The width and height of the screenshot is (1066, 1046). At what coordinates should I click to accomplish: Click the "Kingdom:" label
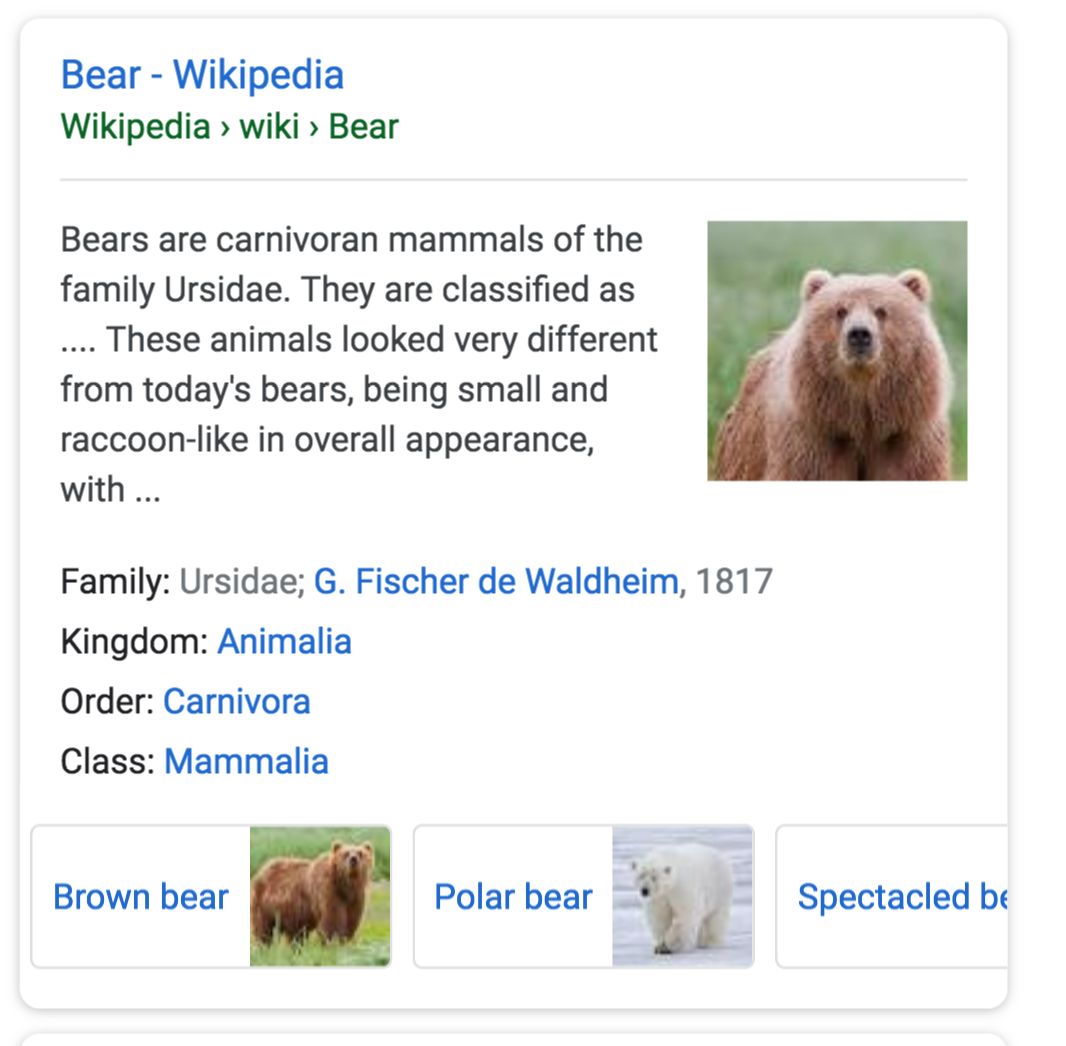tap(134, 641)
